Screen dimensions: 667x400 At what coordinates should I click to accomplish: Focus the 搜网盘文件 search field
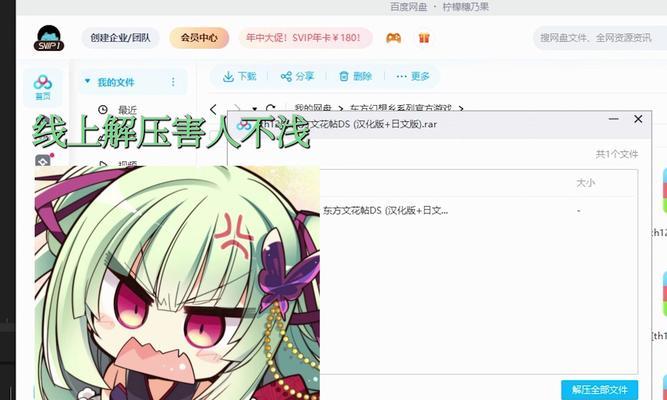click(600, 38)
